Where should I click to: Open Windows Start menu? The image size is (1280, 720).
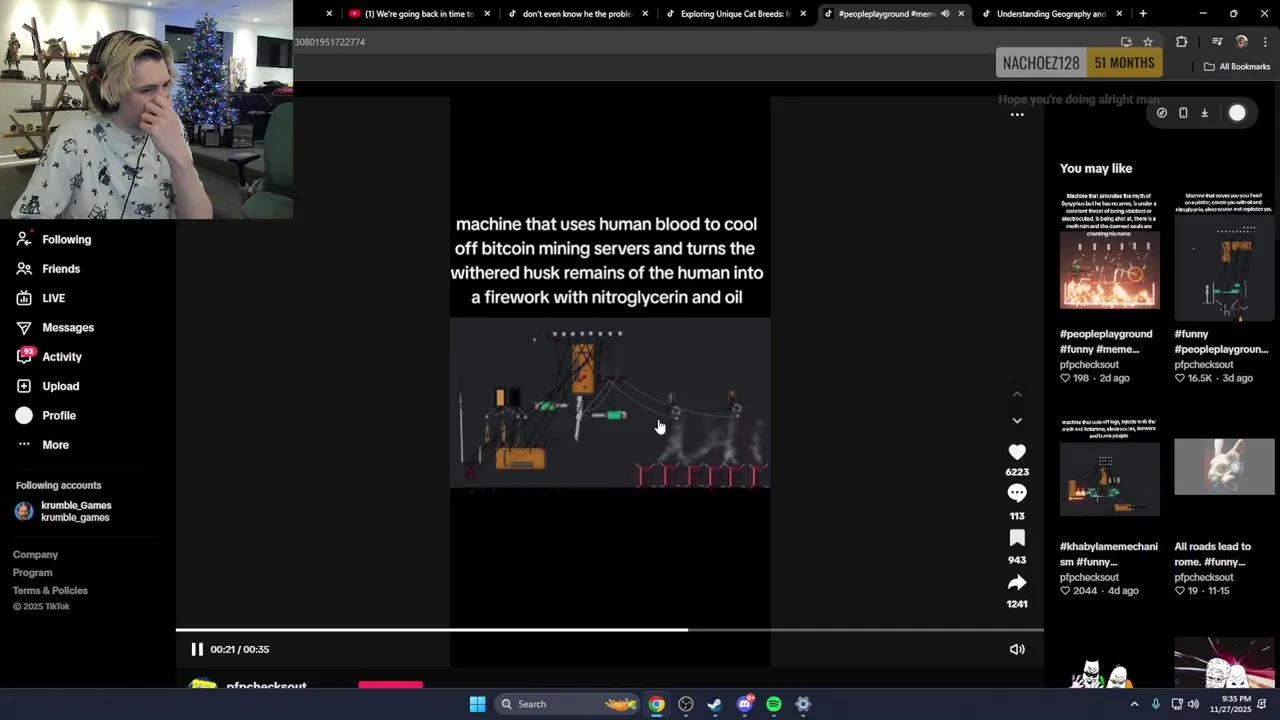pyautogui.click(x=478, y=704)
